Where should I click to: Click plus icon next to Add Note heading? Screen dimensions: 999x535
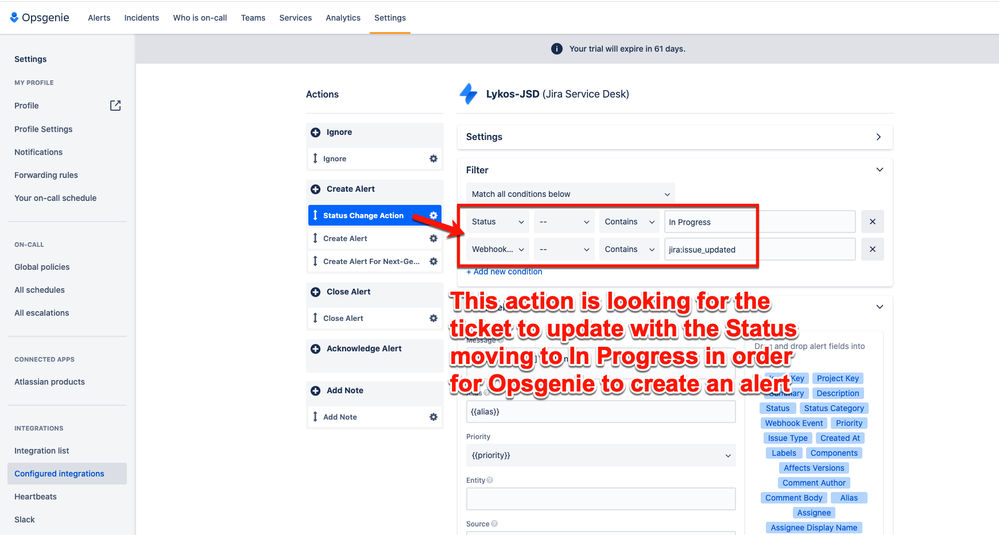coord(315,390)
